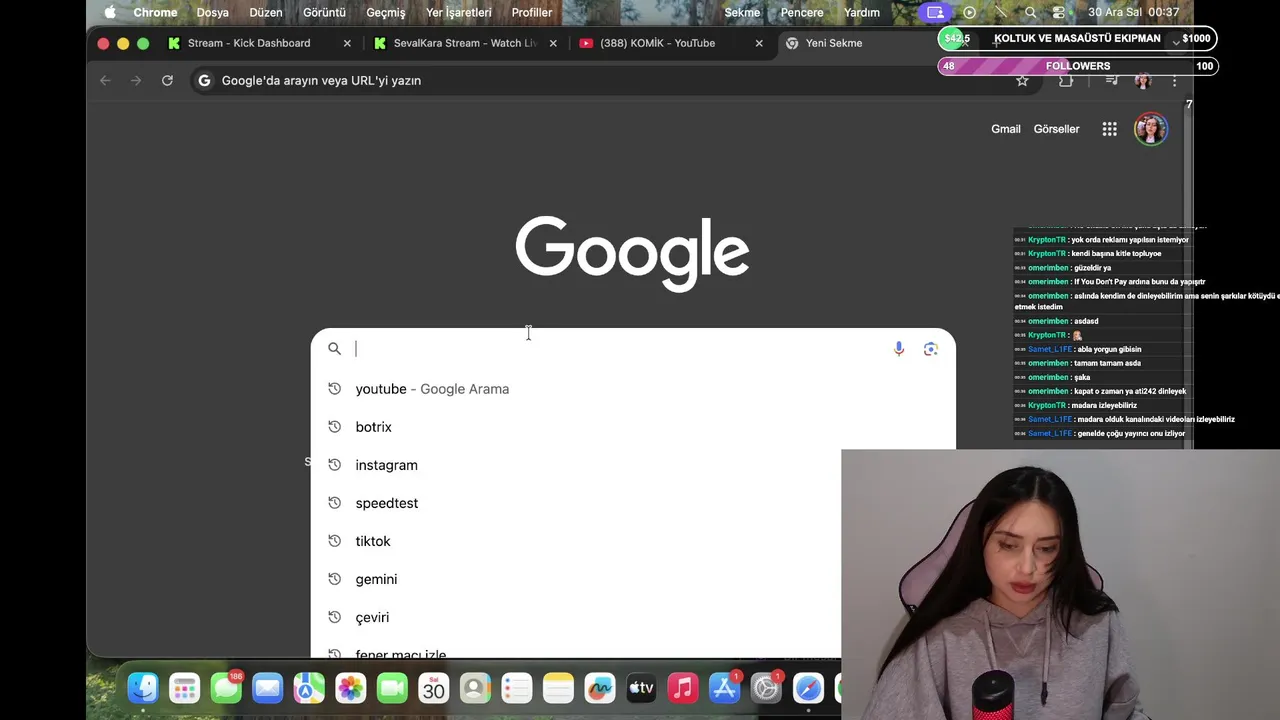1280x720 pixels.
Task: Open Launchpad from the dock
Action: click(x=184, y=688)
